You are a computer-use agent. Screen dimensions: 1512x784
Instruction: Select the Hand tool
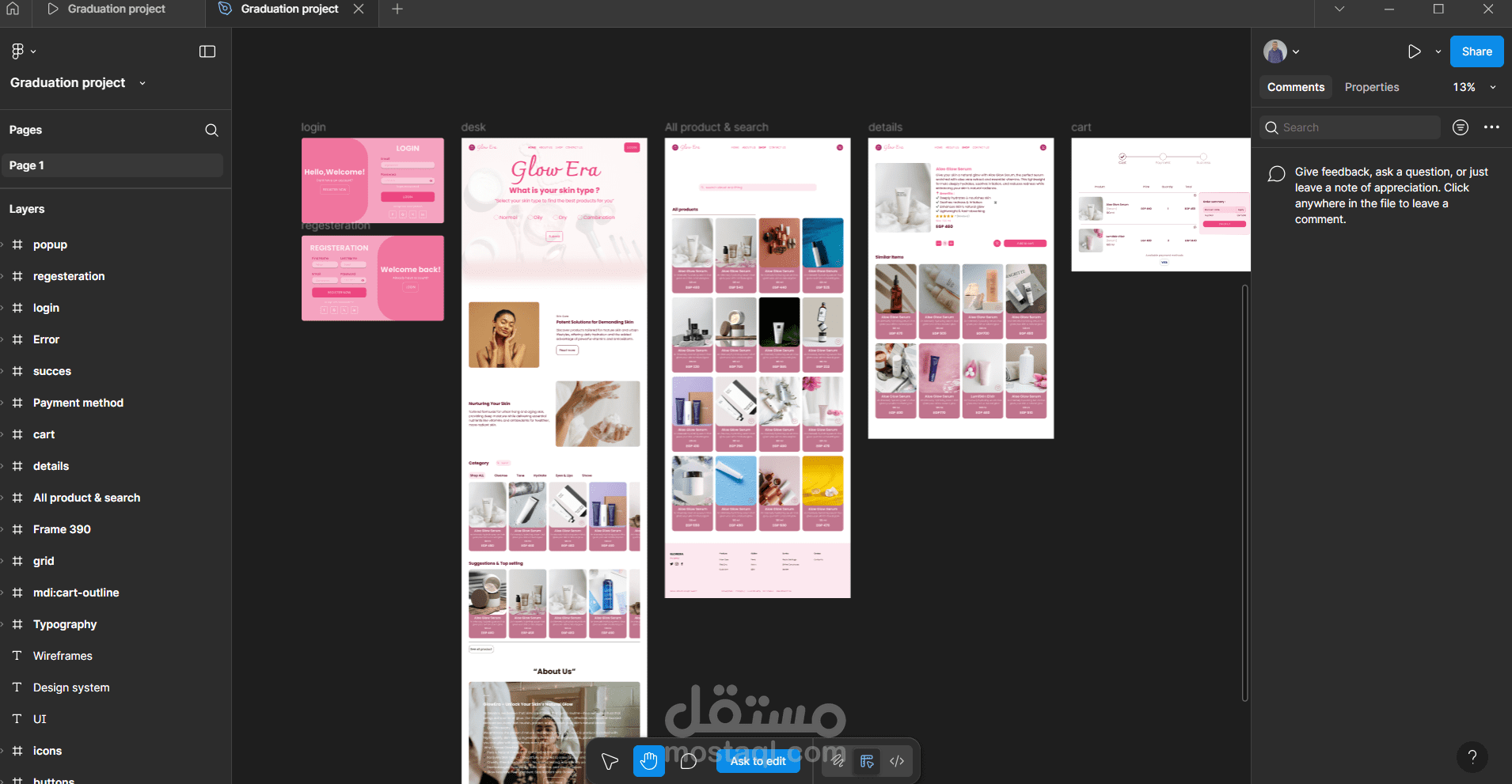pyautogui.click(x=649, y=761)
